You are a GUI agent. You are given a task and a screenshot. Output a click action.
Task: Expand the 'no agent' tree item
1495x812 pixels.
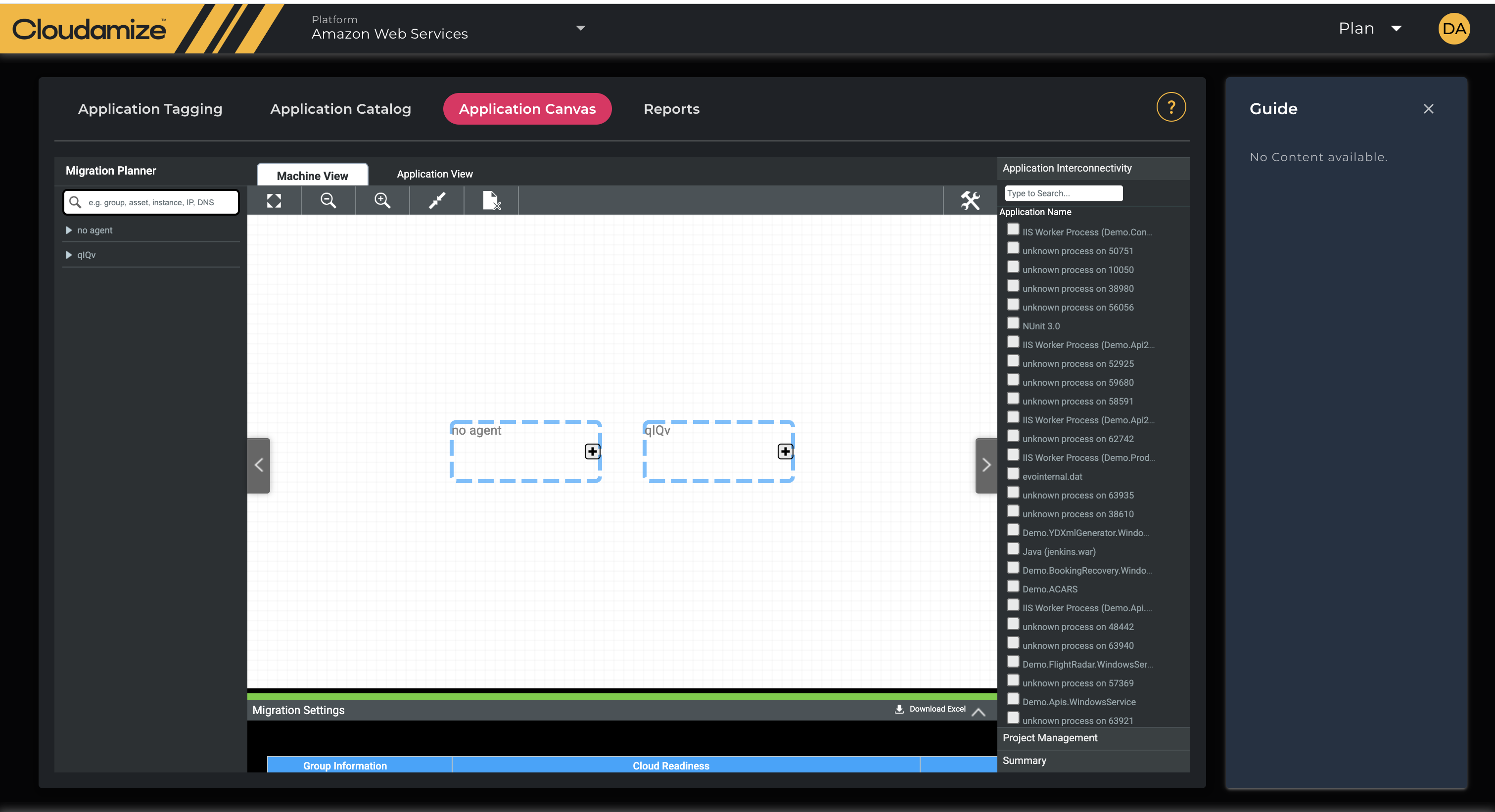69,230
